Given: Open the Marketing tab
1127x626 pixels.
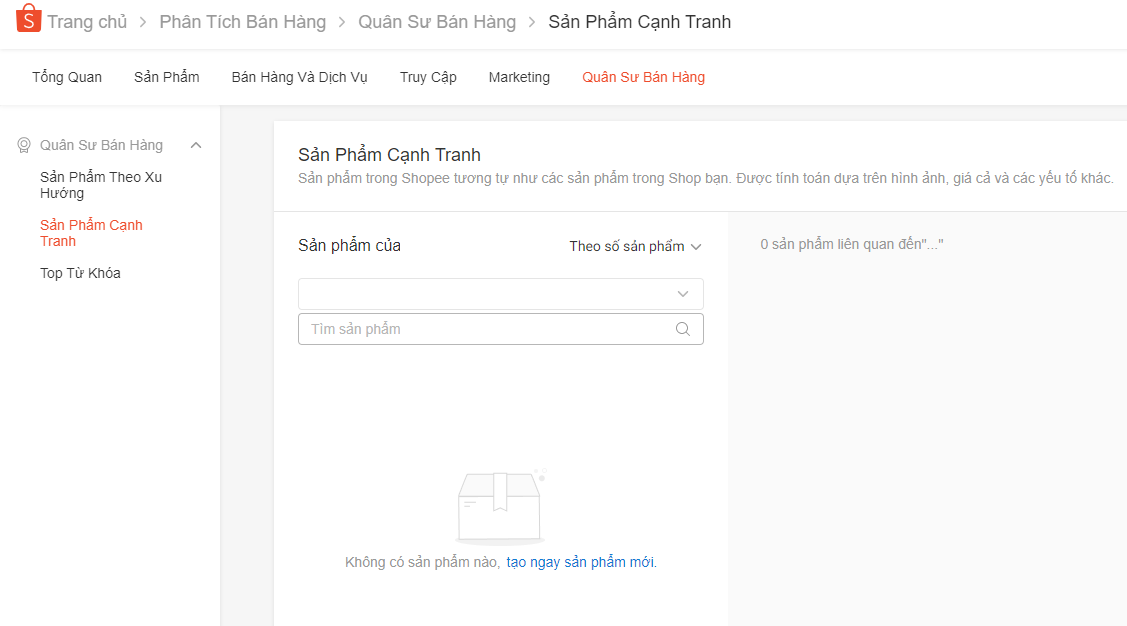Looking at the screenshot, I should tap(519, 77).
